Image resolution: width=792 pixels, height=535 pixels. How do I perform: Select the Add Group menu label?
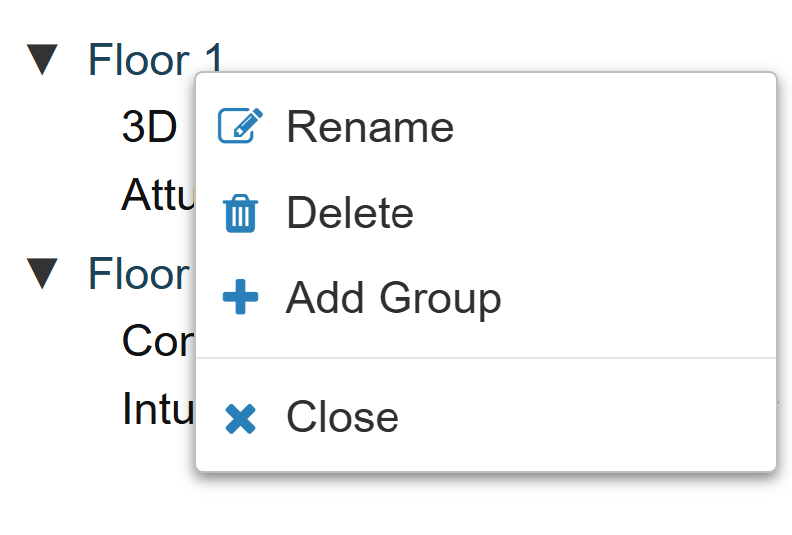(393, 298)
